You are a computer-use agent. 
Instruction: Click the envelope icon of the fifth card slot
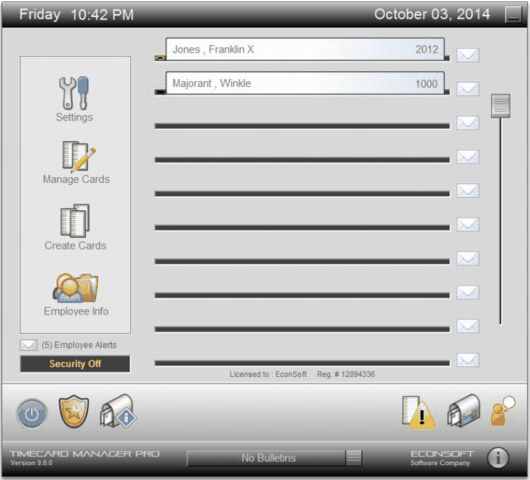pos(468,190)
